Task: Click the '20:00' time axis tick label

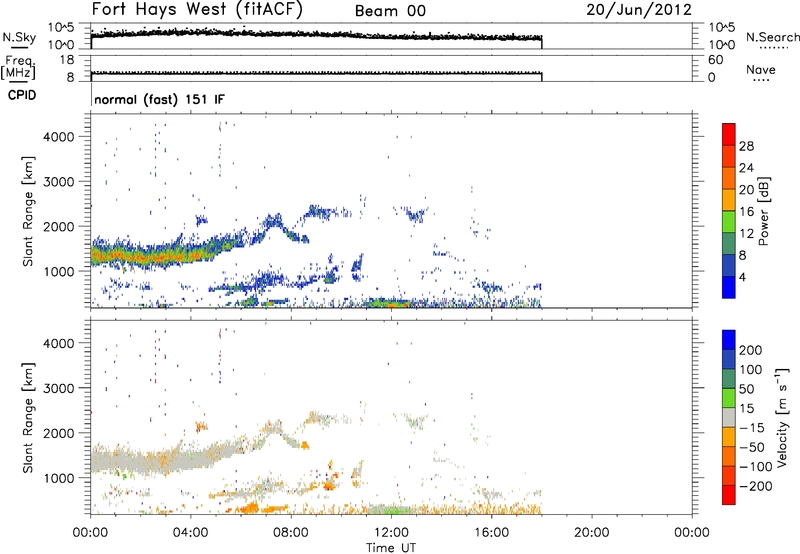Action: 592,533
